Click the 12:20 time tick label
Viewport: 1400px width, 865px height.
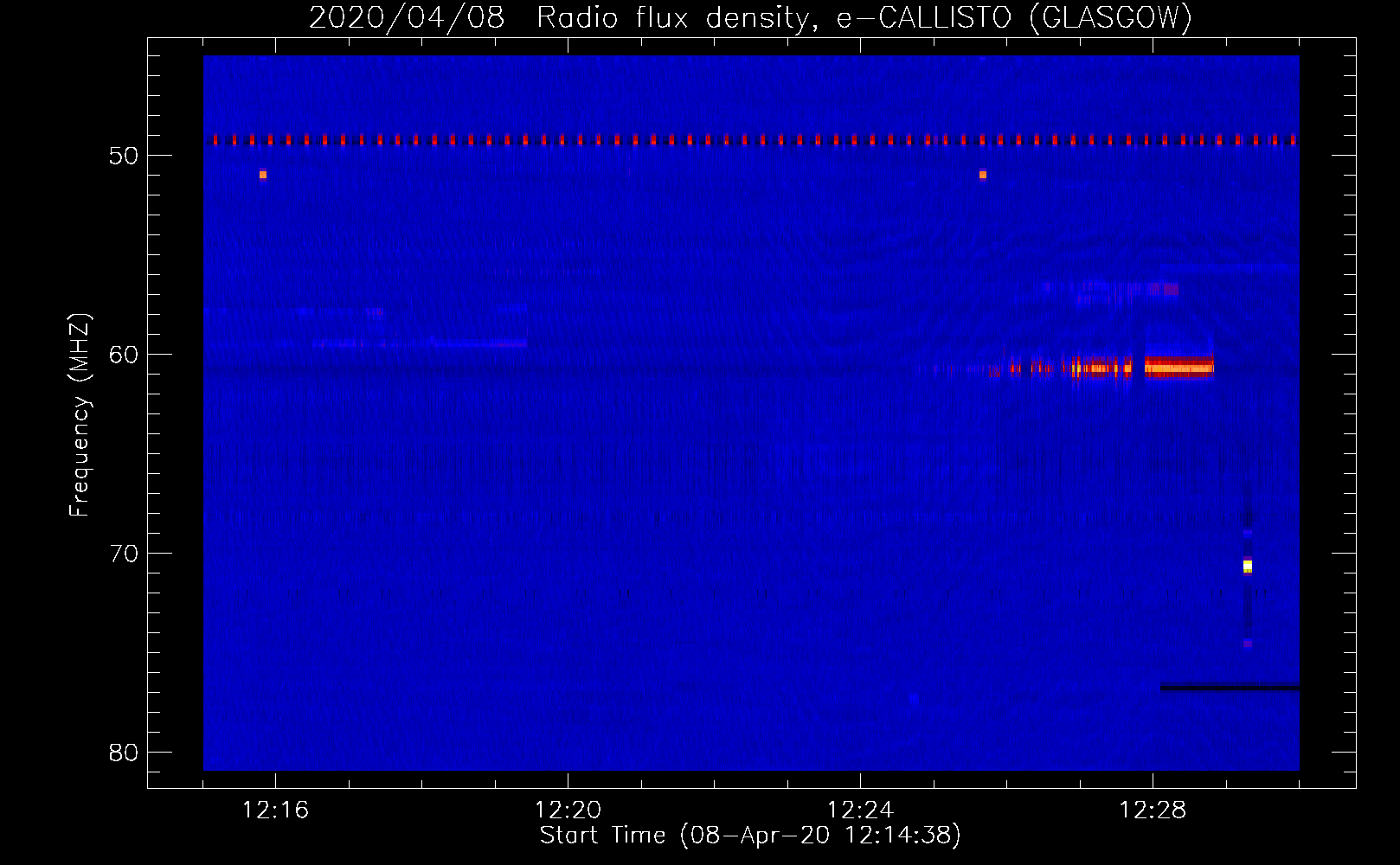pos(568,811)
